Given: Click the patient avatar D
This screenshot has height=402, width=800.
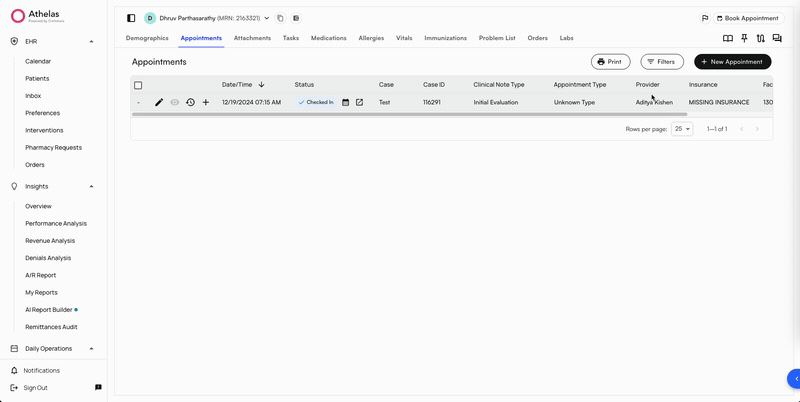Looking at the screenshot, I should (x=150, y=18).
